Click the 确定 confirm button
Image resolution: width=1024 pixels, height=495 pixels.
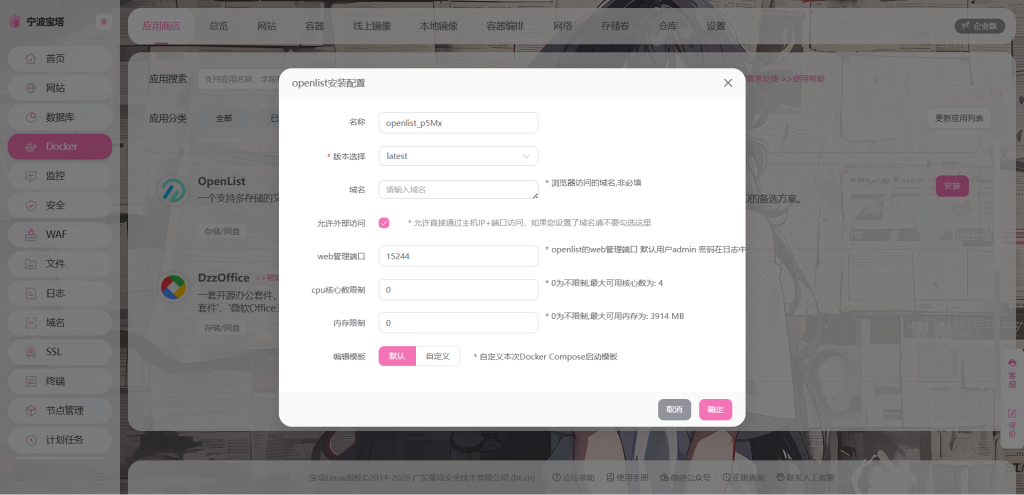(x=715, y=409)
